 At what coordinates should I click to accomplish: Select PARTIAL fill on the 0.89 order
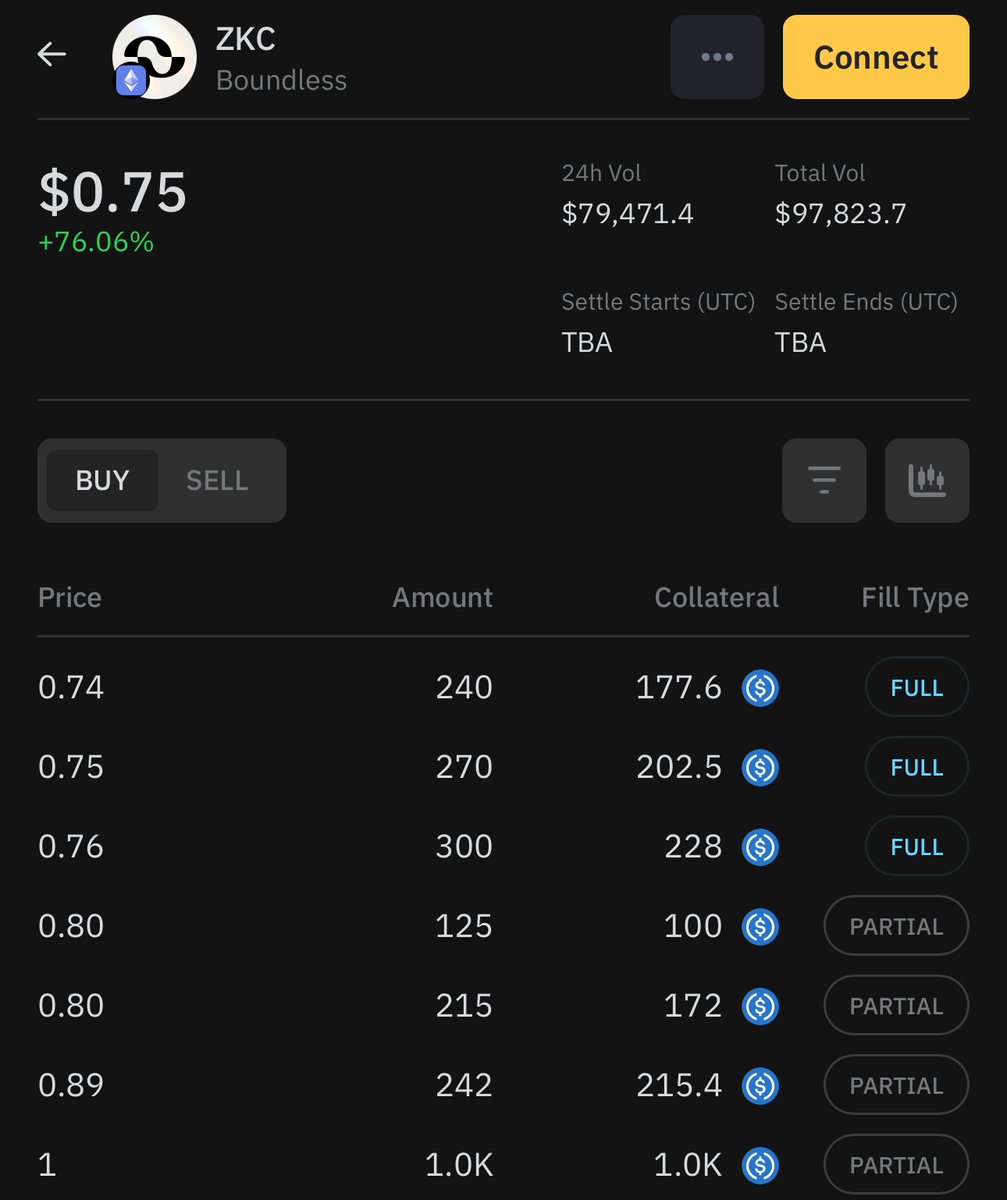pyautogui.click(x=896, y=1086)
